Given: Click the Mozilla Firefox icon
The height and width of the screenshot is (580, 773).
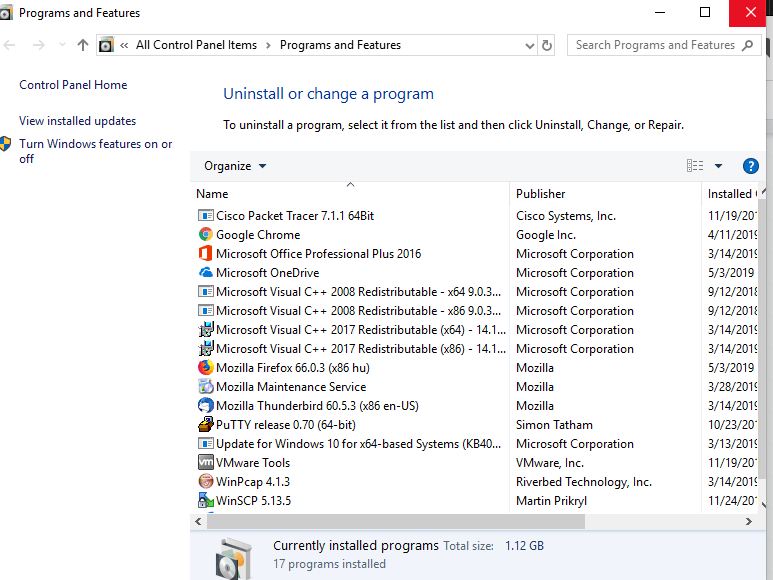Looking at the screenshot, I should pyautogui.click(x=206, y=368).
